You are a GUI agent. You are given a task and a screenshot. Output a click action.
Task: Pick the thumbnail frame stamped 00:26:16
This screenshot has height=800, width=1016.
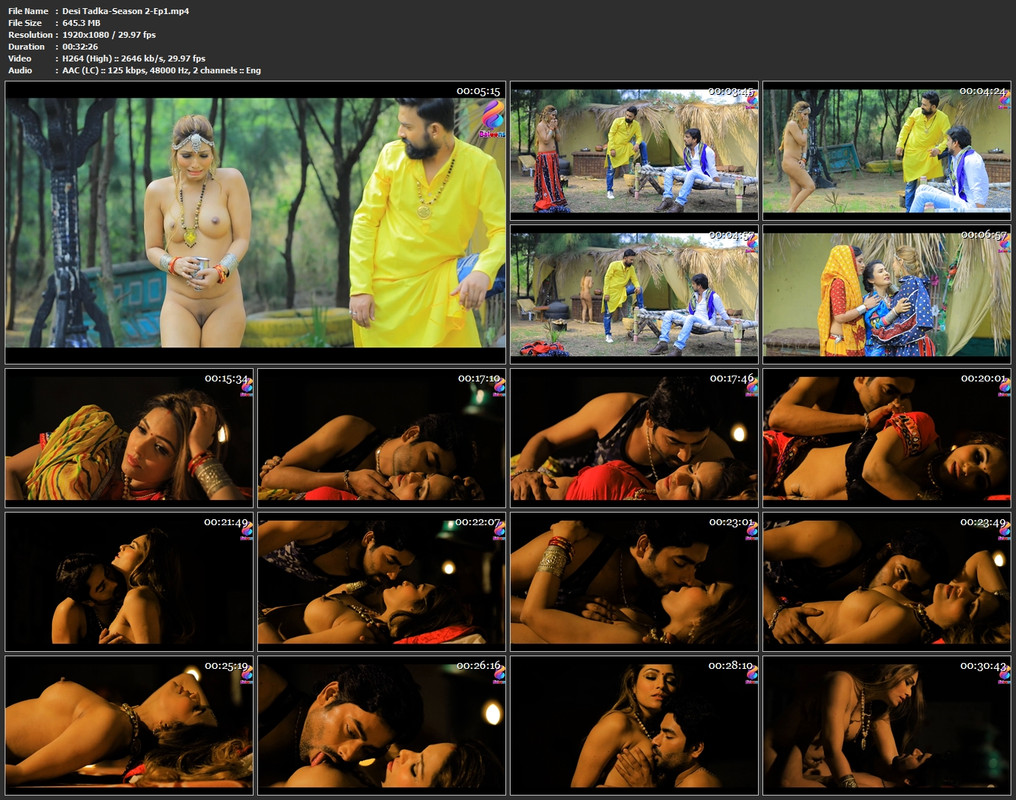click(x=382, y=726)
